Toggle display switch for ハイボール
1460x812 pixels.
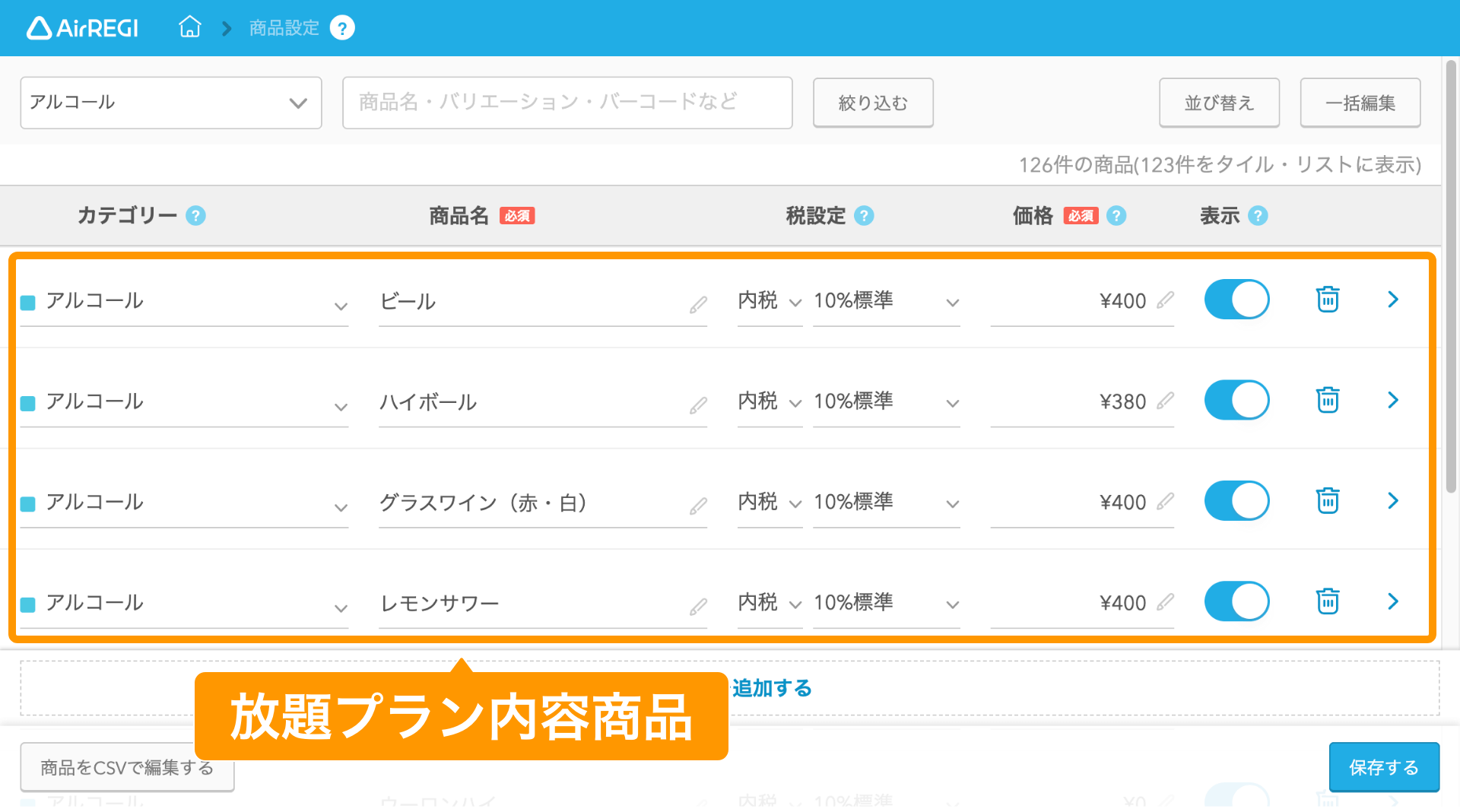1237,400
